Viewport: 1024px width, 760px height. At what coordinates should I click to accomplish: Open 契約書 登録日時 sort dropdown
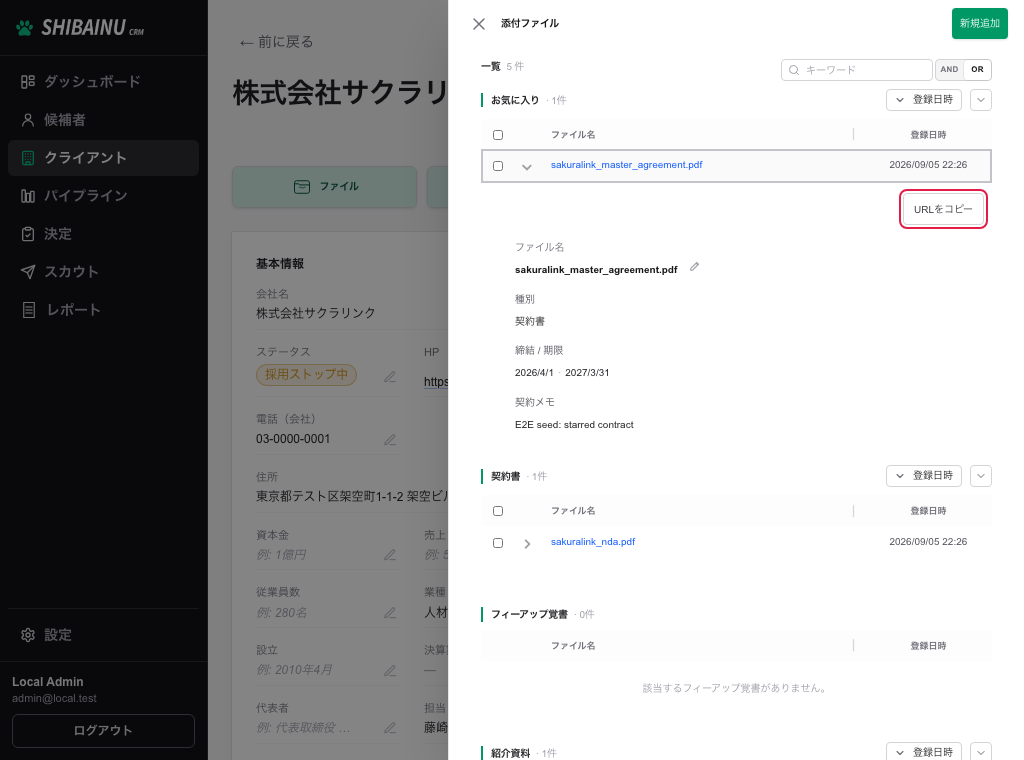(923, 476)
